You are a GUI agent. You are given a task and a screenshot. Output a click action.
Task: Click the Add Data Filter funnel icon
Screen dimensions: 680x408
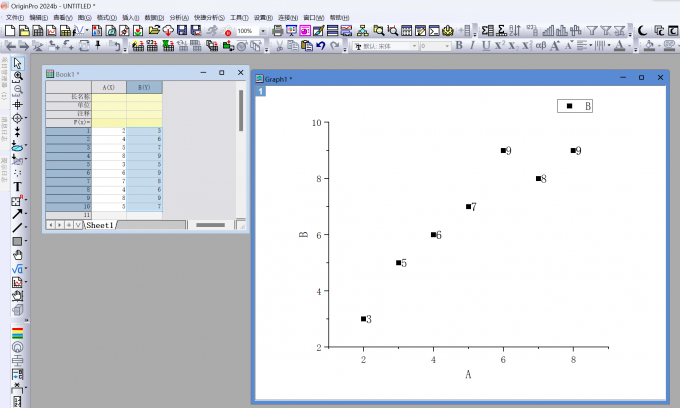[x=592, y=30]
